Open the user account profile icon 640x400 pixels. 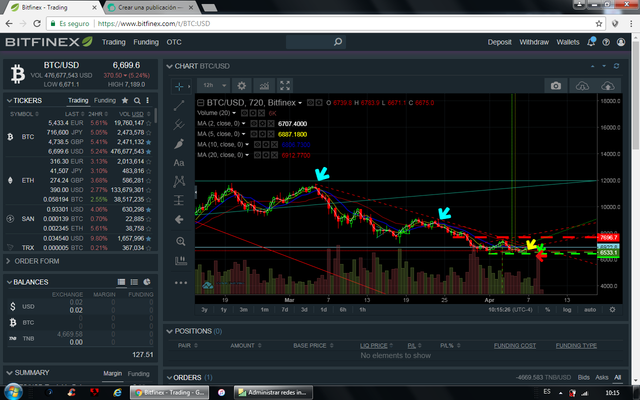click(x=621, y=42)
